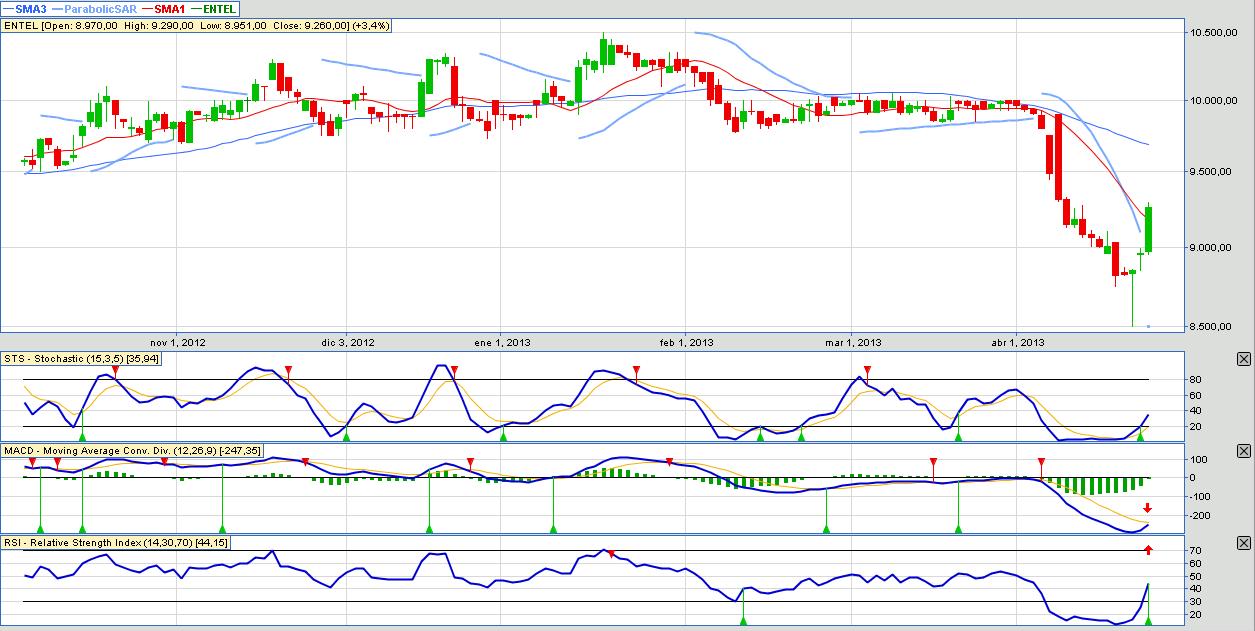Click the last green buy marker in Stochastic panel
The height and width of the screenshot is (631, 1255).
coord(1140,437)
